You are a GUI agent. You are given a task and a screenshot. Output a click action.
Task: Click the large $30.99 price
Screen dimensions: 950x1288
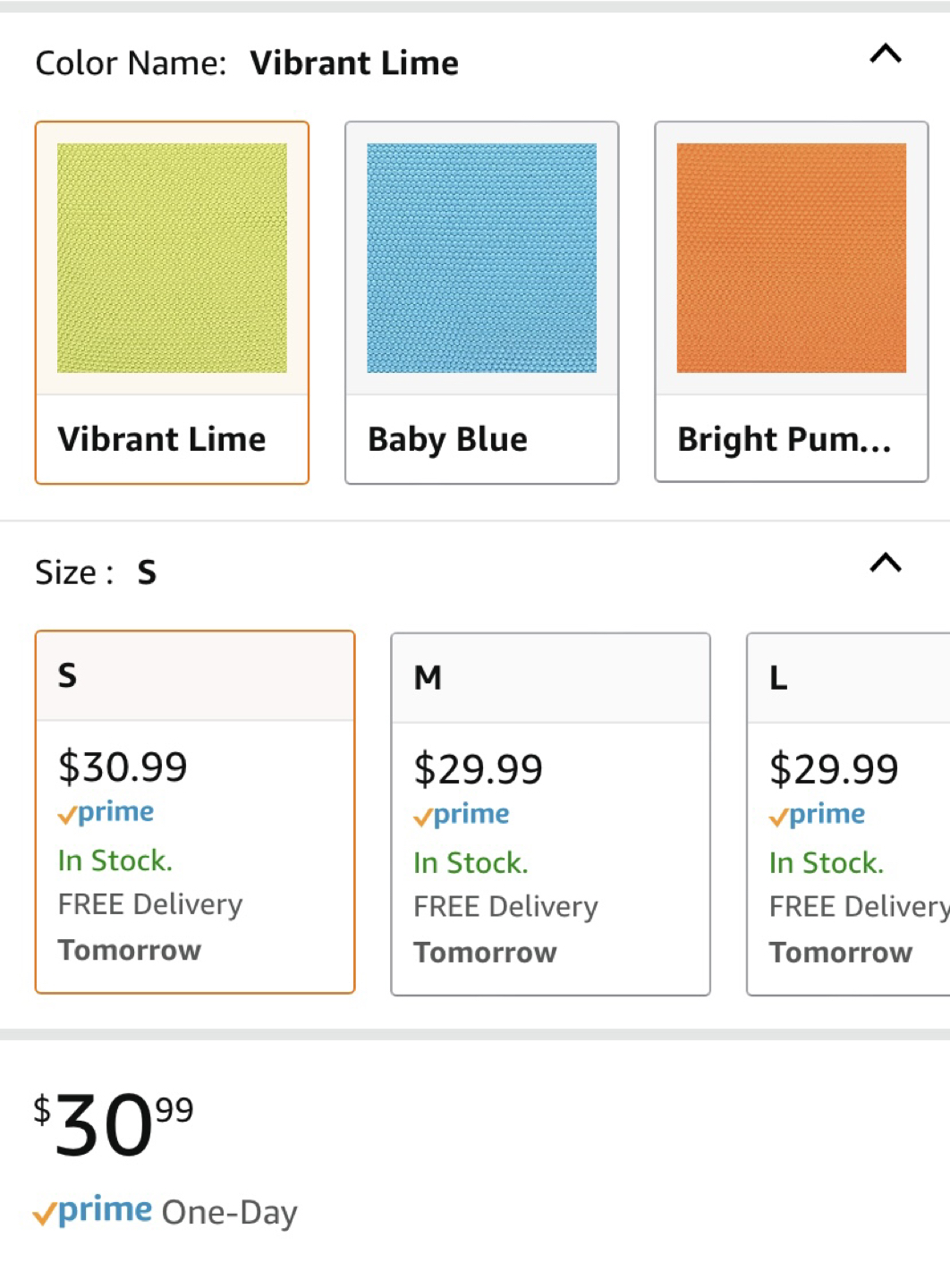click(114, 1123)
